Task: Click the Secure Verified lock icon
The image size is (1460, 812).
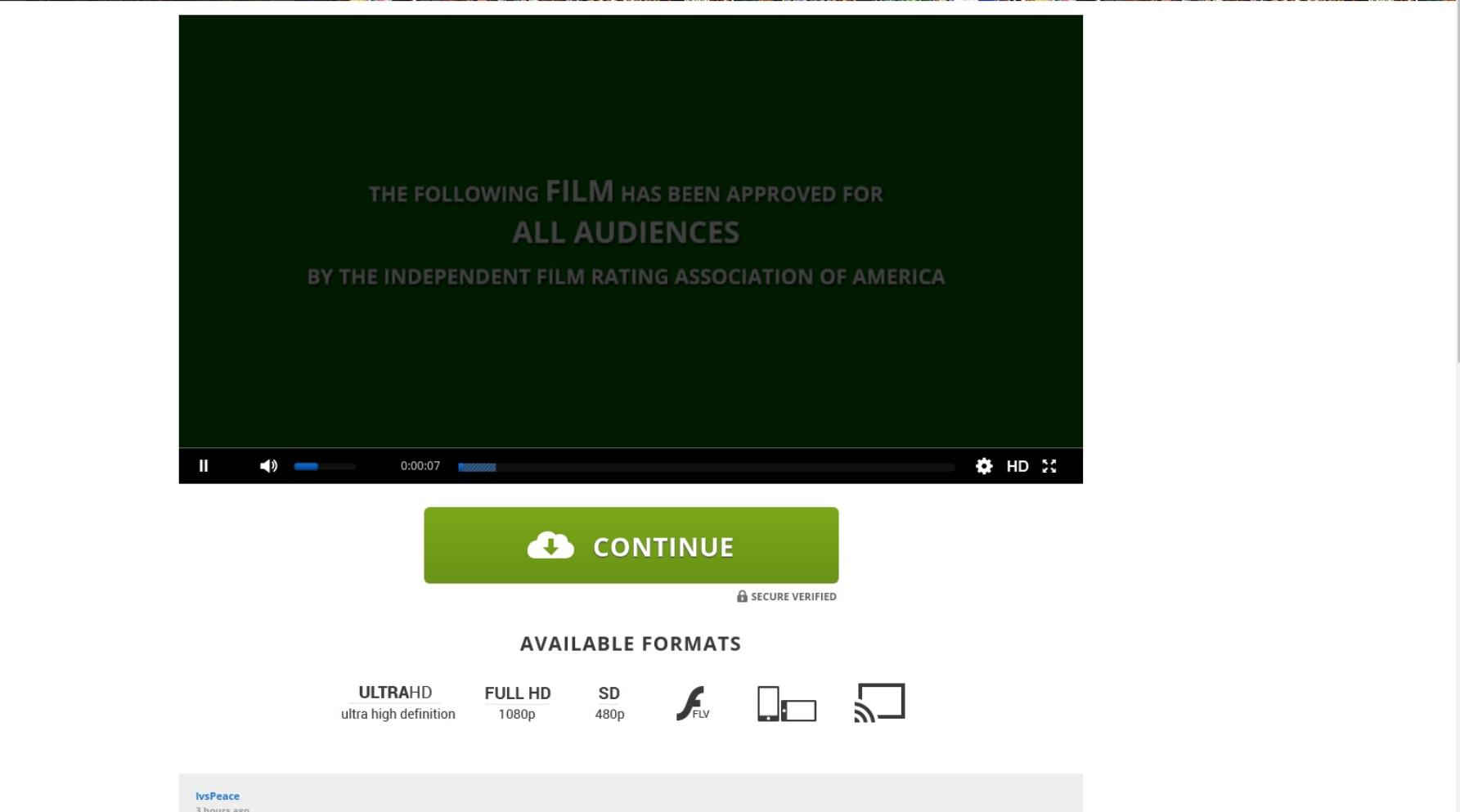Action: 742,596
